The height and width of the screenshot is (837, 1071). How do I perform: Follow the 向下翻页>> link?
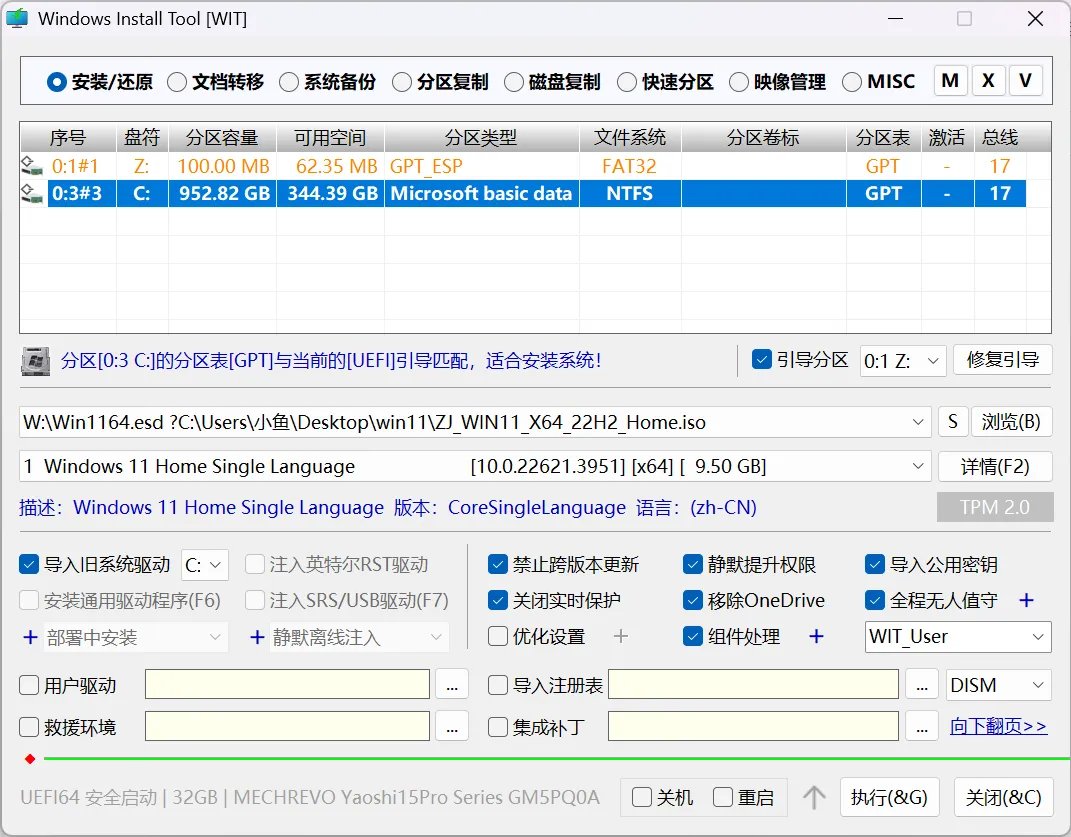coord(998,726)
